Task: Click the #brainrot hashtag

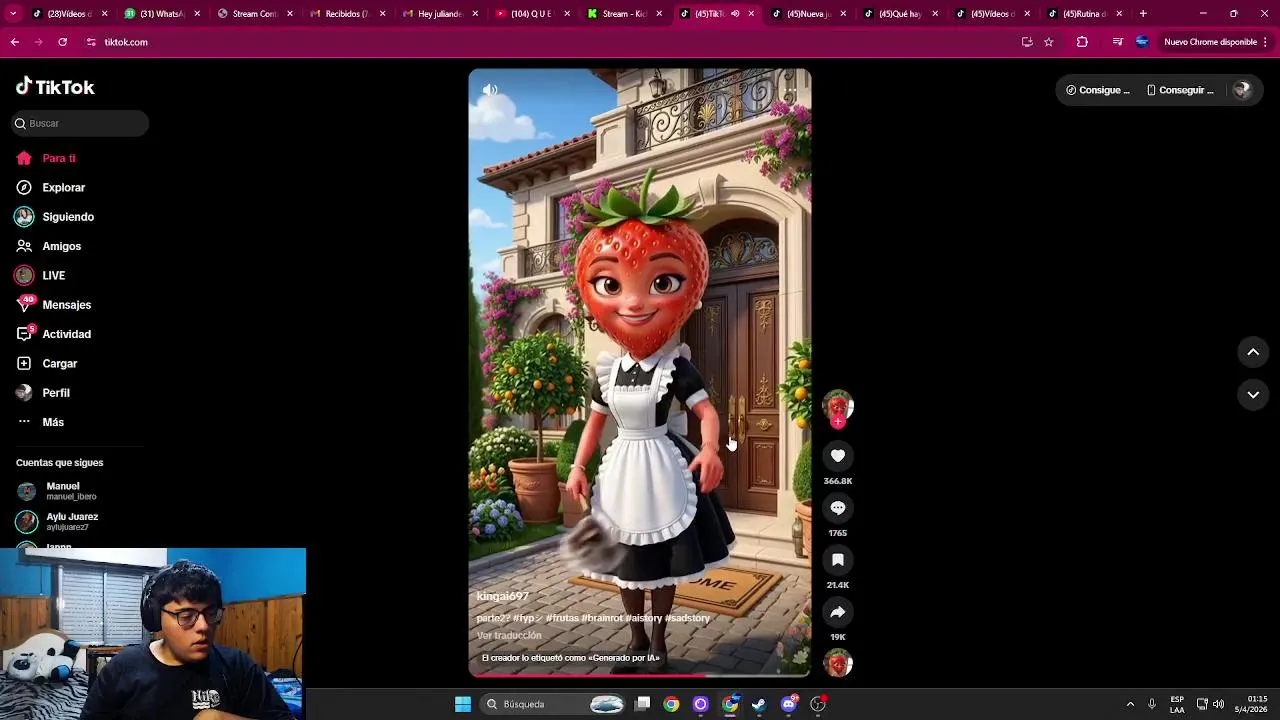Action: click(602, 618)
